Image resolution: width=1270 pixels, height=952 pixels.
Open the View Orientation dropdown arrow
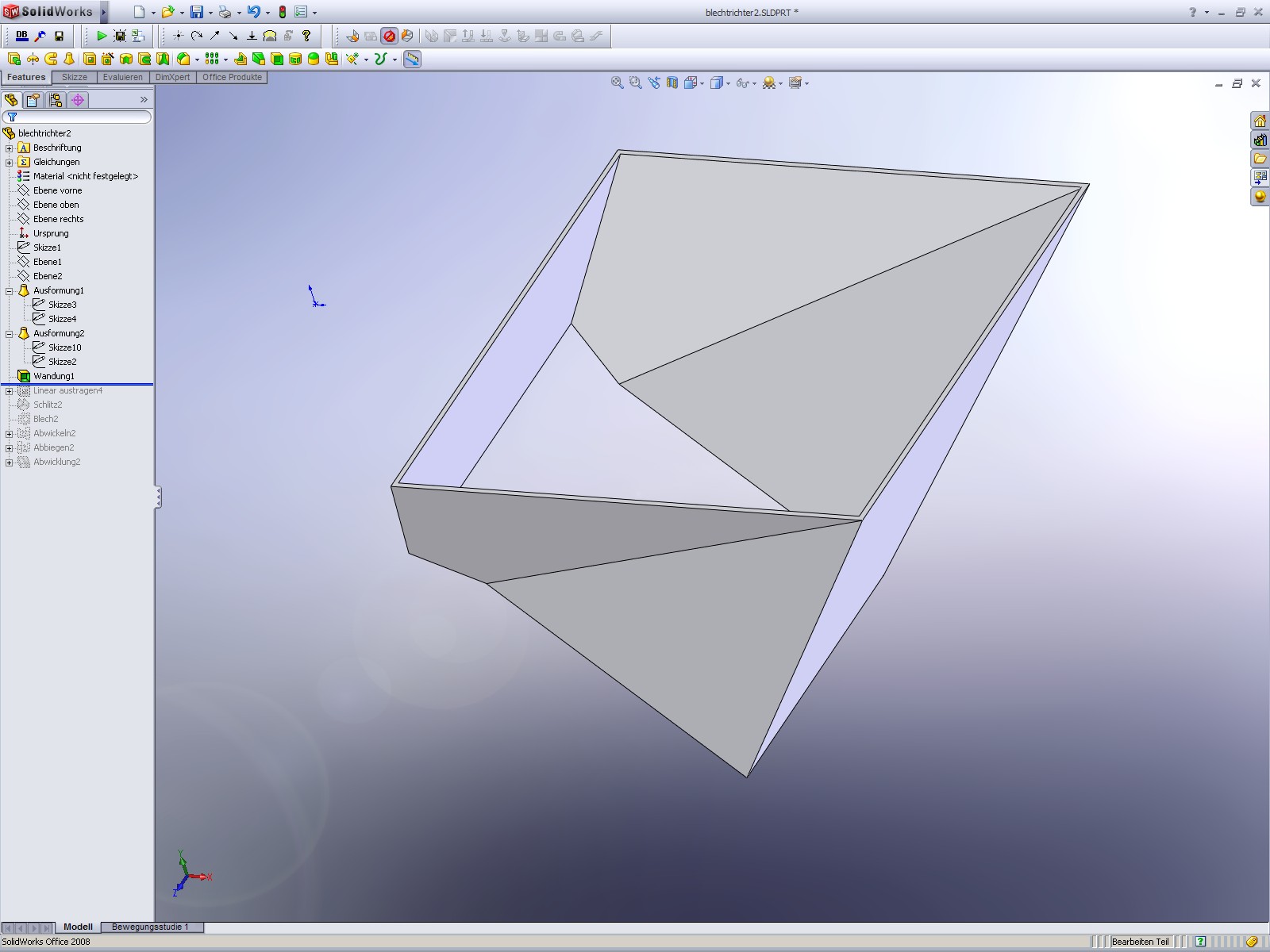[702, 83]
